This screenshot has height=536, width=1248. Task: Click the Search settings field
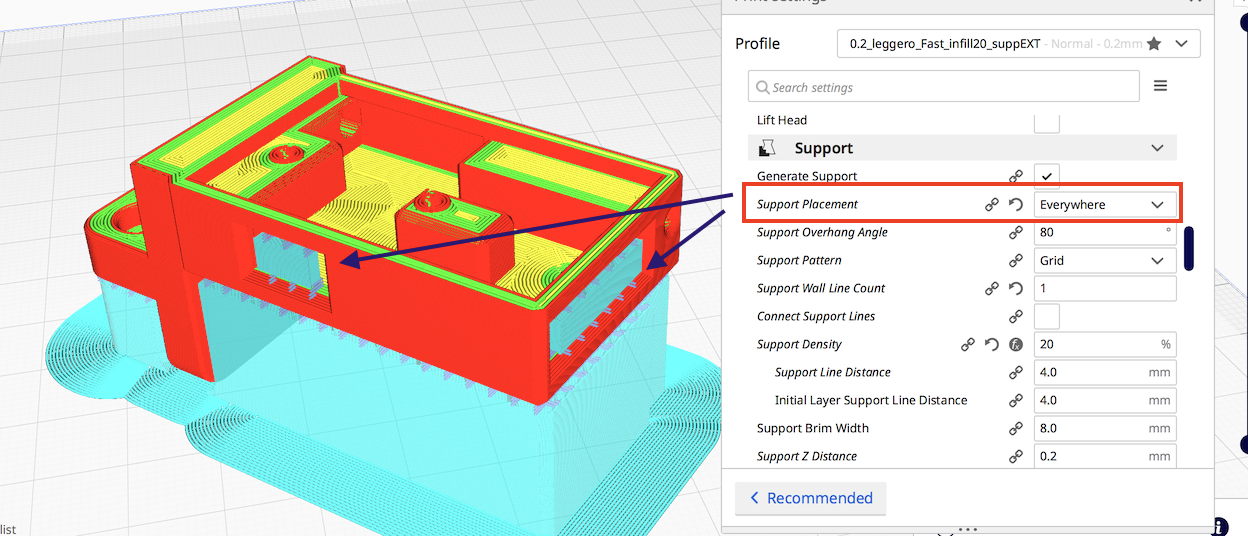(943, 87)
